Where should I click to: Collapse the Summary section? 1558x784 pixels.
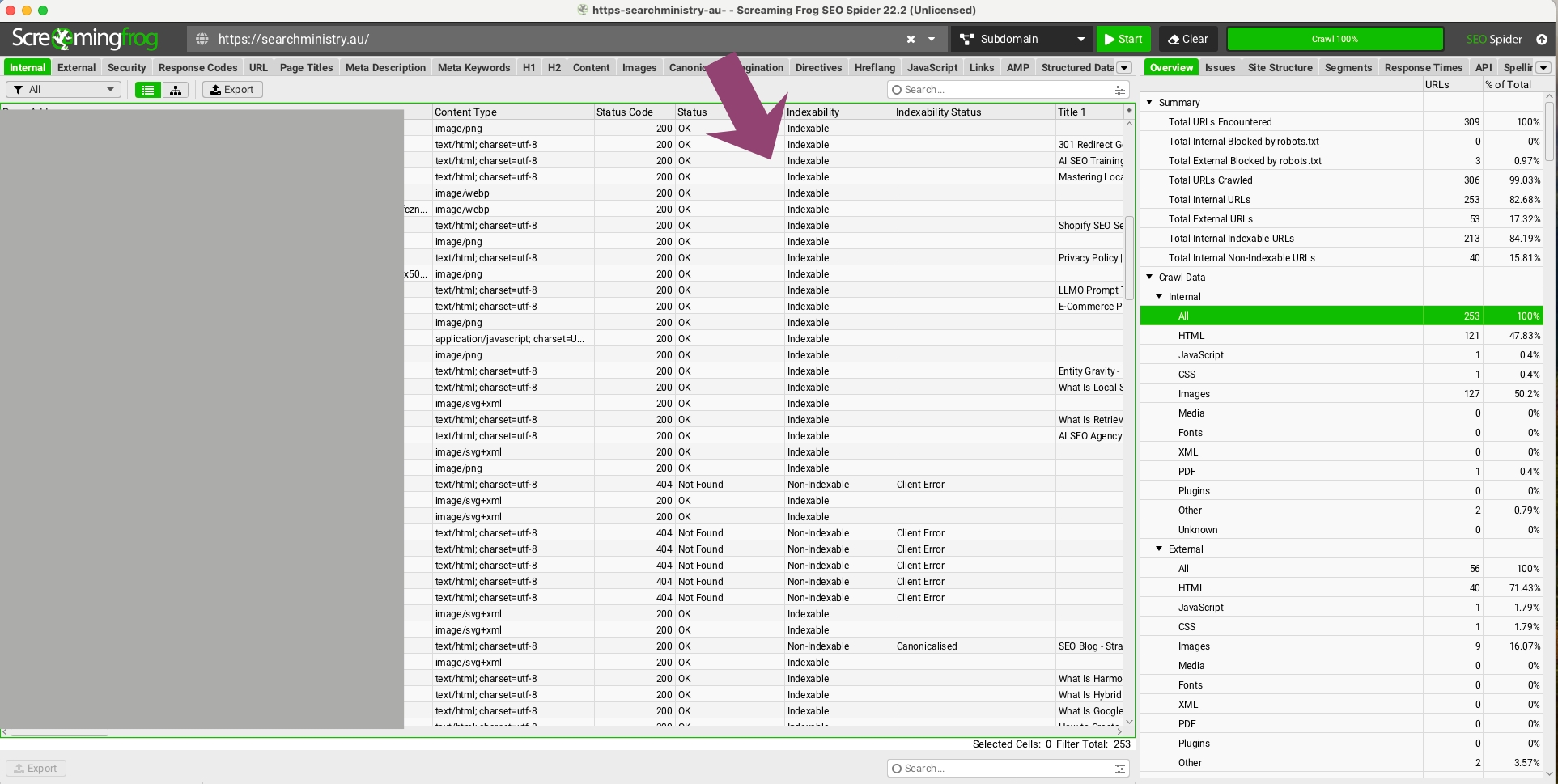[1149, 102]
